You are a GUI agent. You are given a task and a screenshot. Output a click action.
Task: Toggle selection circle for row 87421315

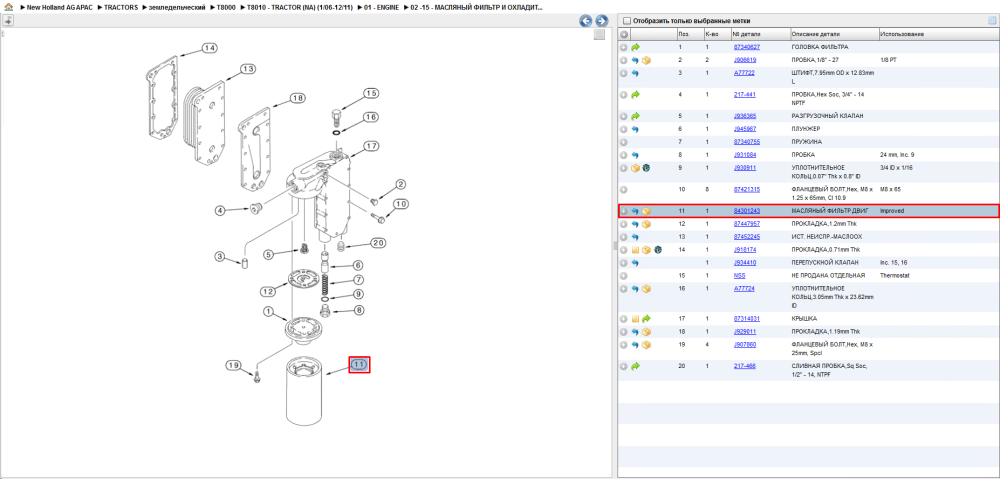coord(624,189)
